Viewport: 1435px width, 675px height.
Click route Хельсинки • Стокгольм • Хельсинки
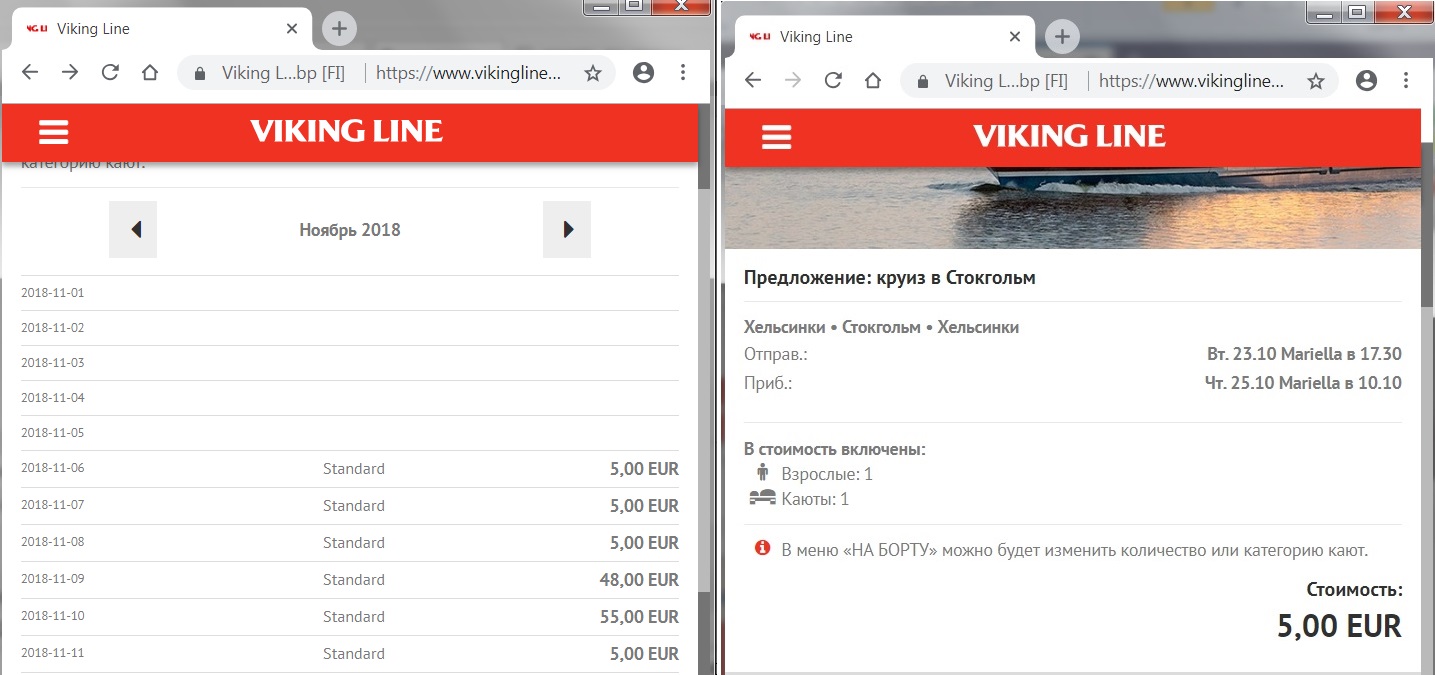click(x=881, y=327)
